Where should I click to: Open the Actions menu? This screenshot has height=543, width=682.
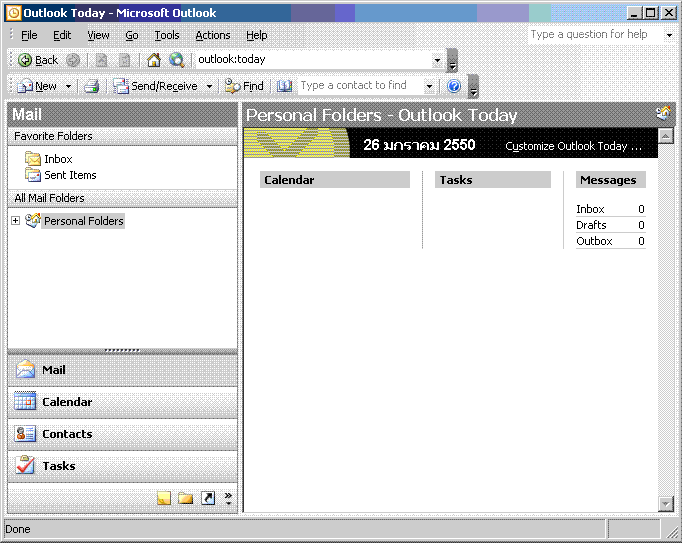point(213,35)
